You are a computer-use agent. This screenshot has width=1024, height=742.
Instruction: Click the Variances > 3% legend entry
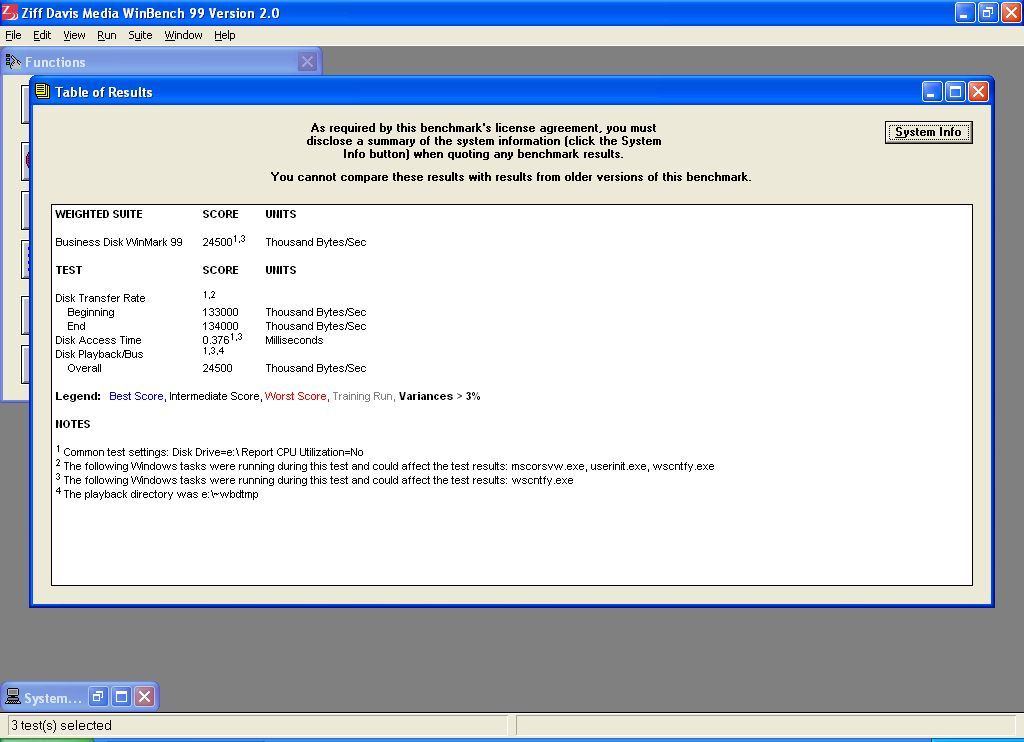tap(440, 396)
